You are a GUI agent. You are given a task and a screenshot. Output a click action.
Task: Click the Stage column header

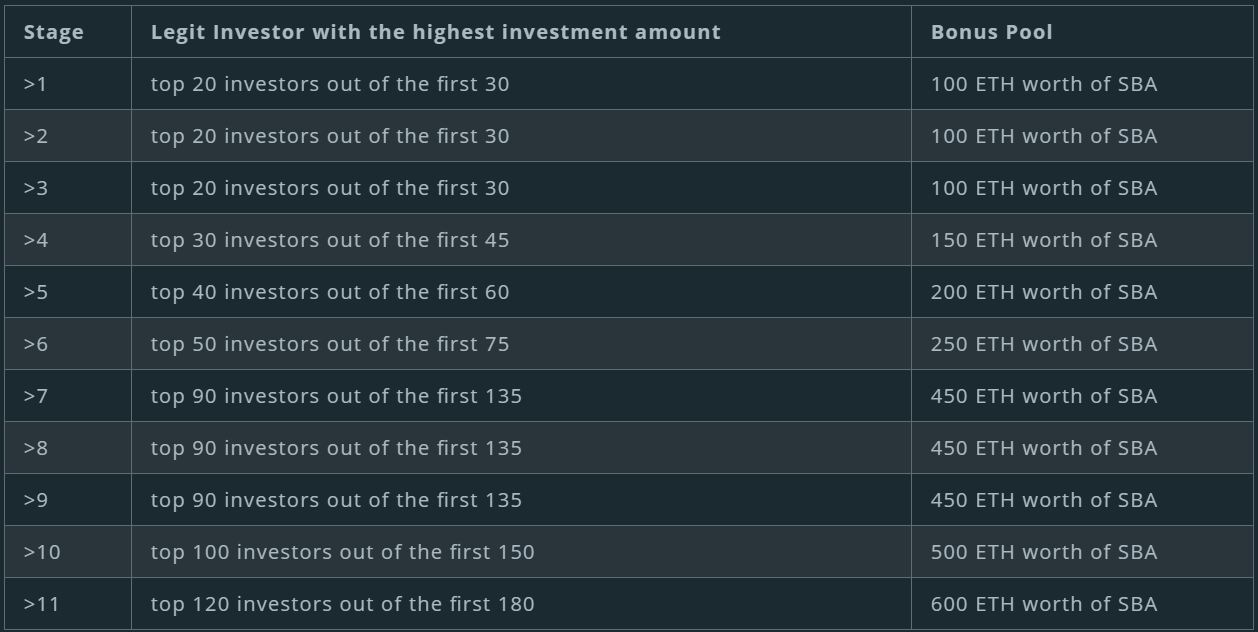[x=67, y=32]
